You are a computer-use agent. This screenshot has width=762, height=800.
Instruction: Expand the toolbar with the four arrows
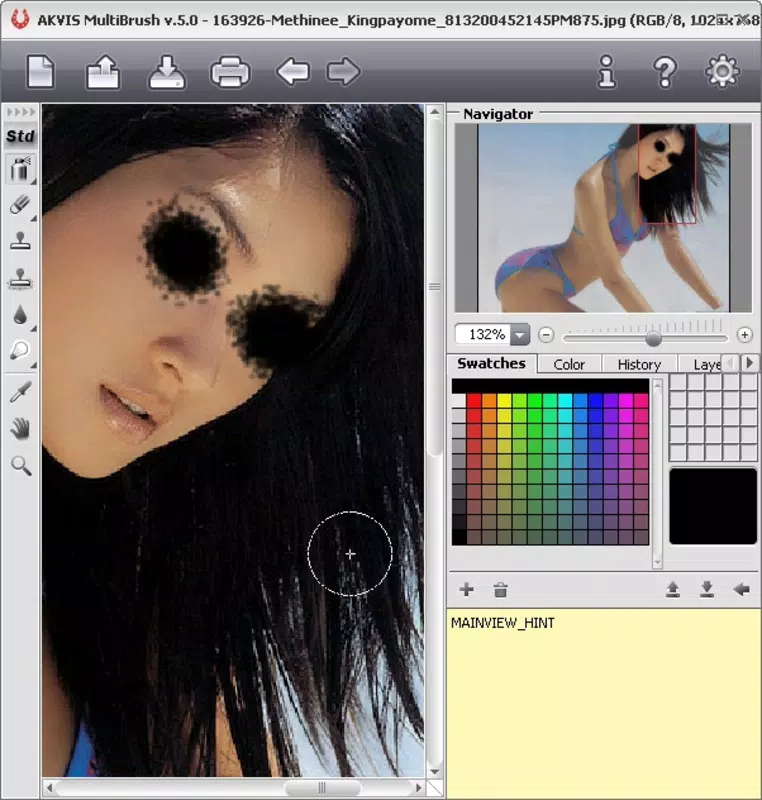[20, 112]
